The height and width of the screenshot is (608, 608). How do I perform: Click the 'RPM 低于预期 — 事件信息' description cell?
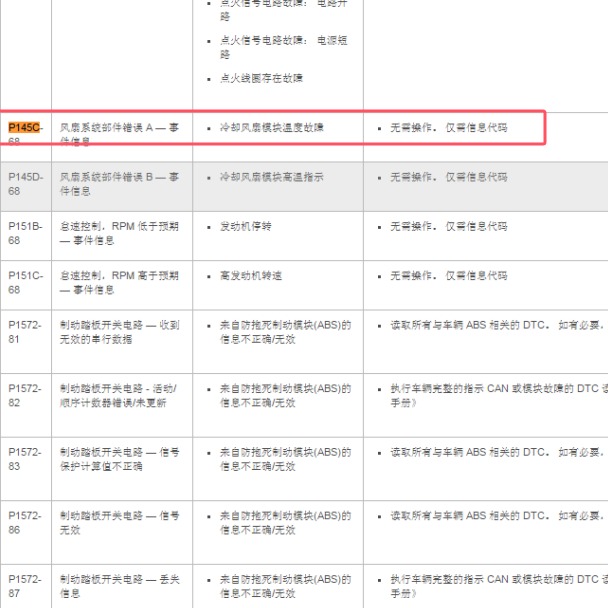(119, 233)
